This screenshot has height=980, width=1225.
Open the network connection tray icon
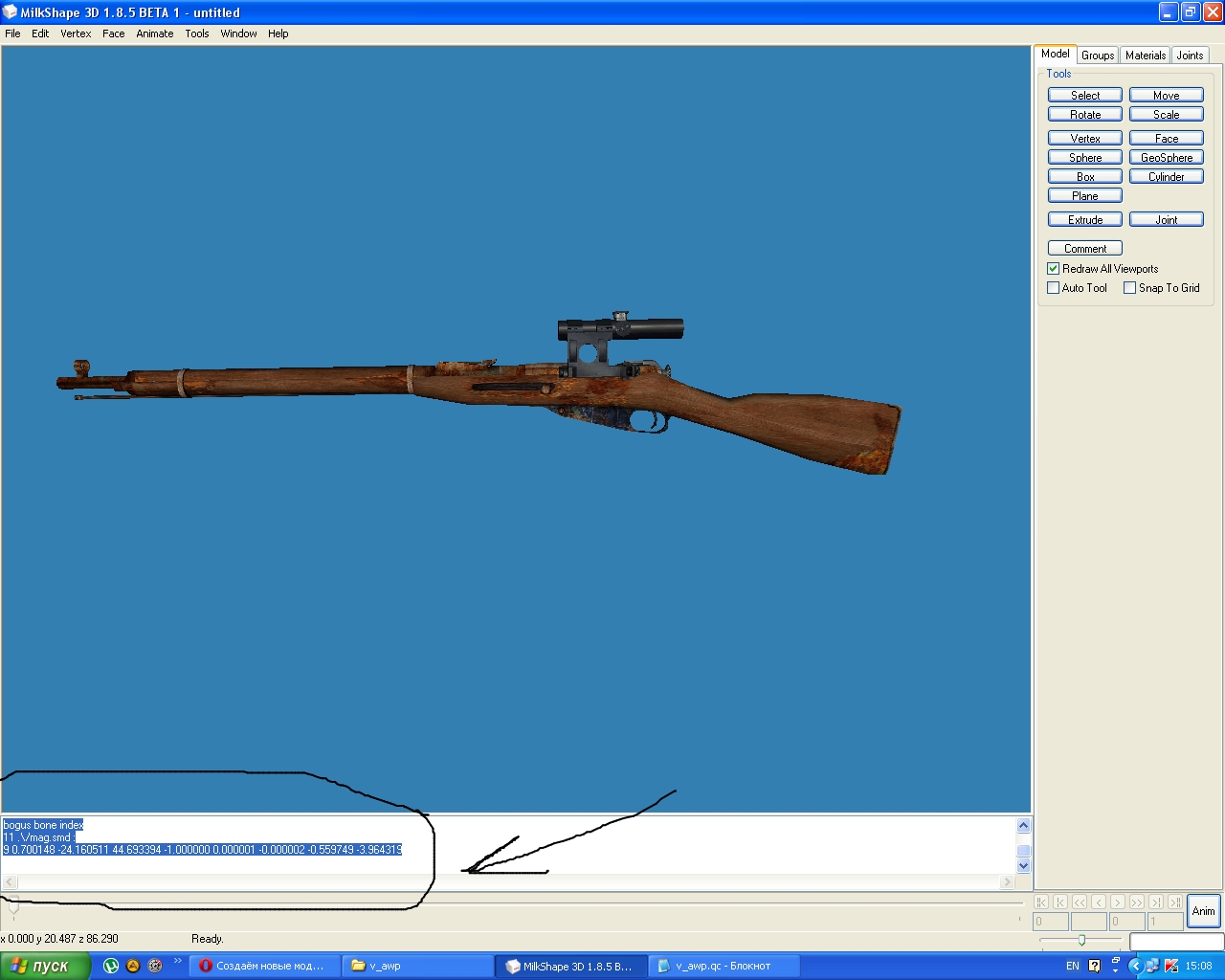1152,966
